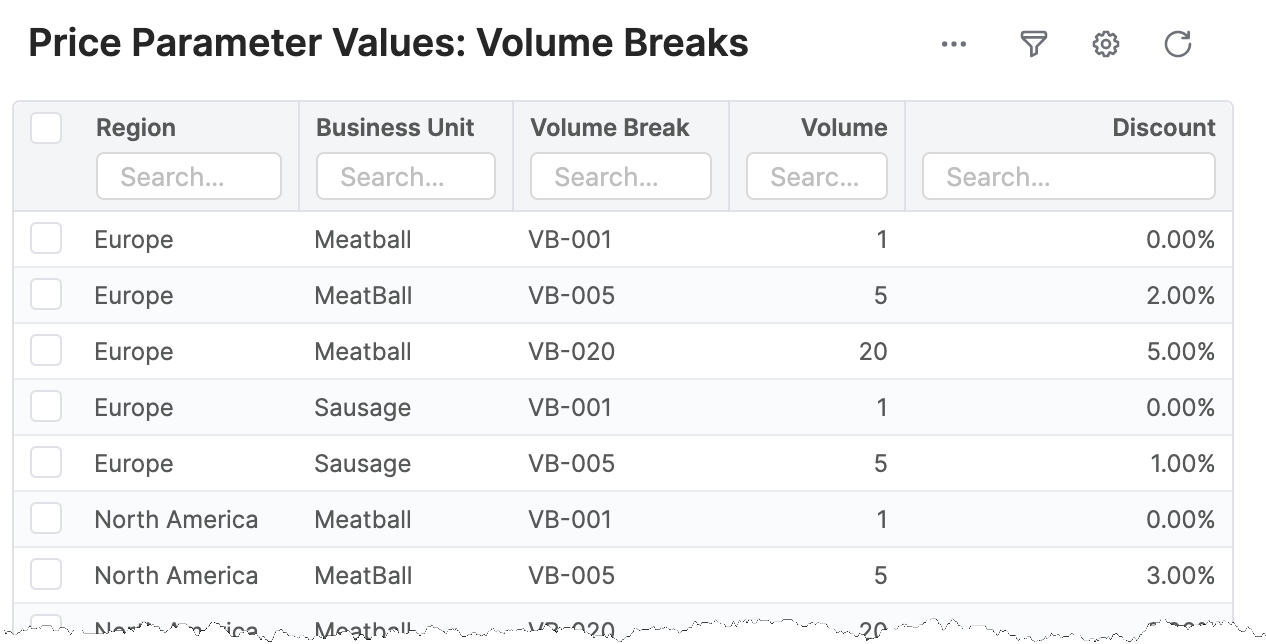Click the Price Parameter Values title

(388, 42)
